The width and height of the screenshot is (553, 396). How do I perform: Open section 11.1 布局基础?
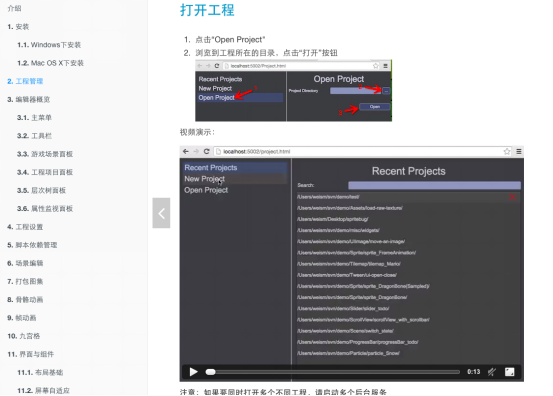point(40,372)
